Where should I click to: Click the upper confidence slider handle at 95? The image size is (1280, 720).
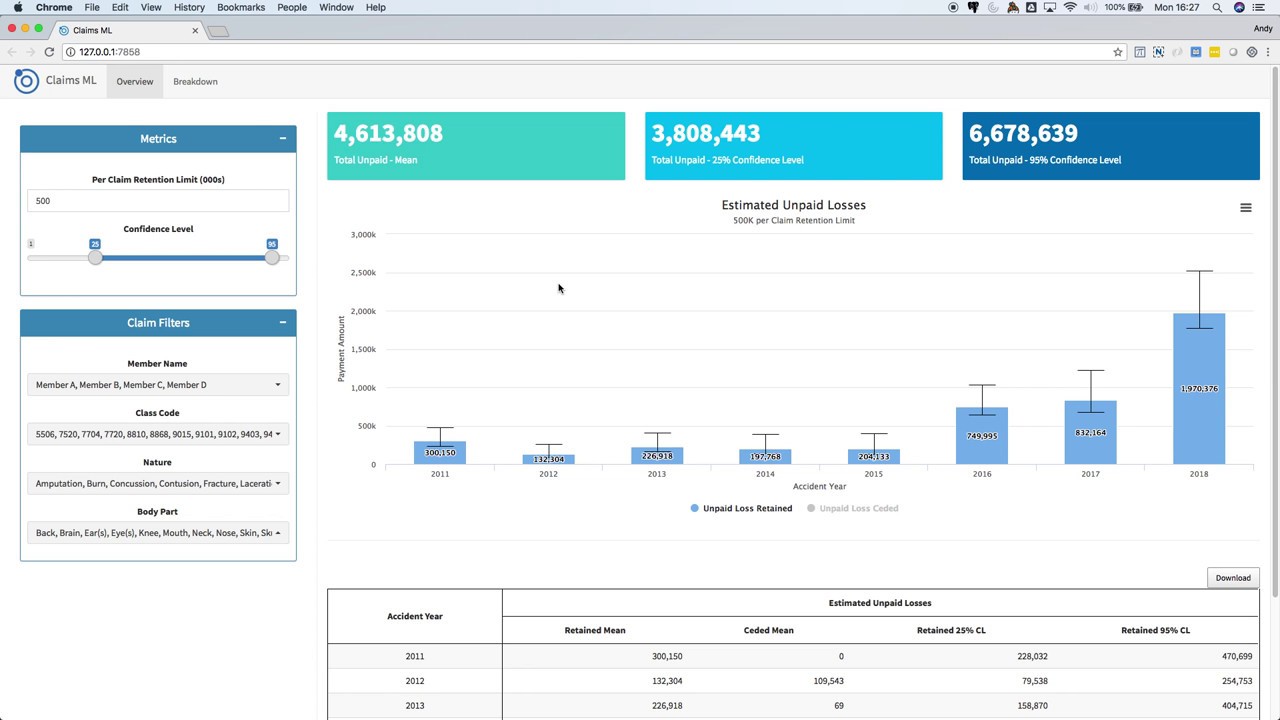click(x=272, y=258)
